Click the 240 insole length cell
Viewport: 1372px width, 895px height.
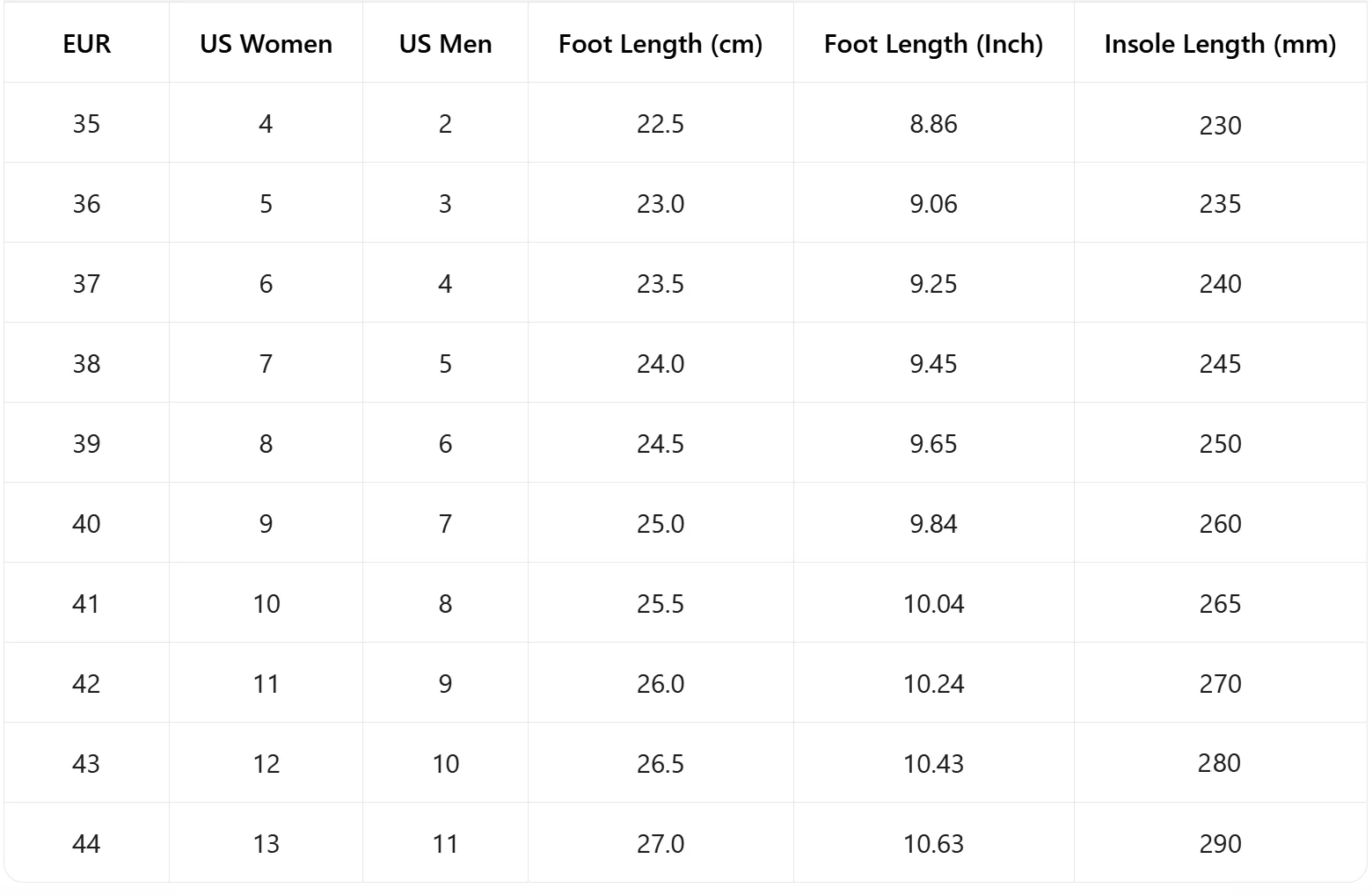tap(1221, 283)
